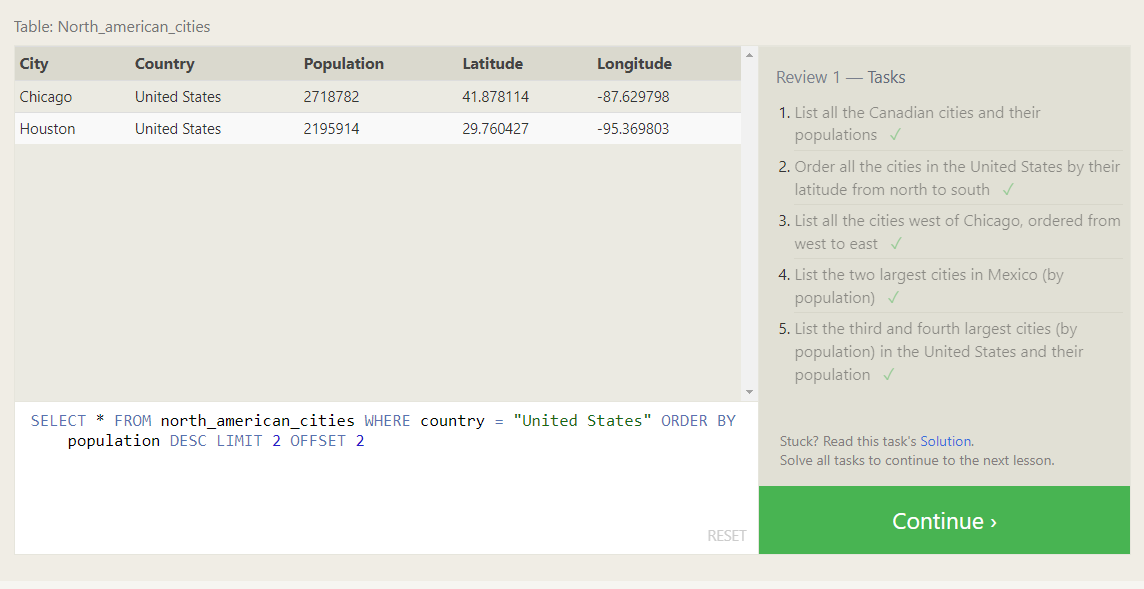The height and width of the screenshot is (589, 1144).
Task: Click the checkmark beside the fifth task
Action: tap(888, 375)
